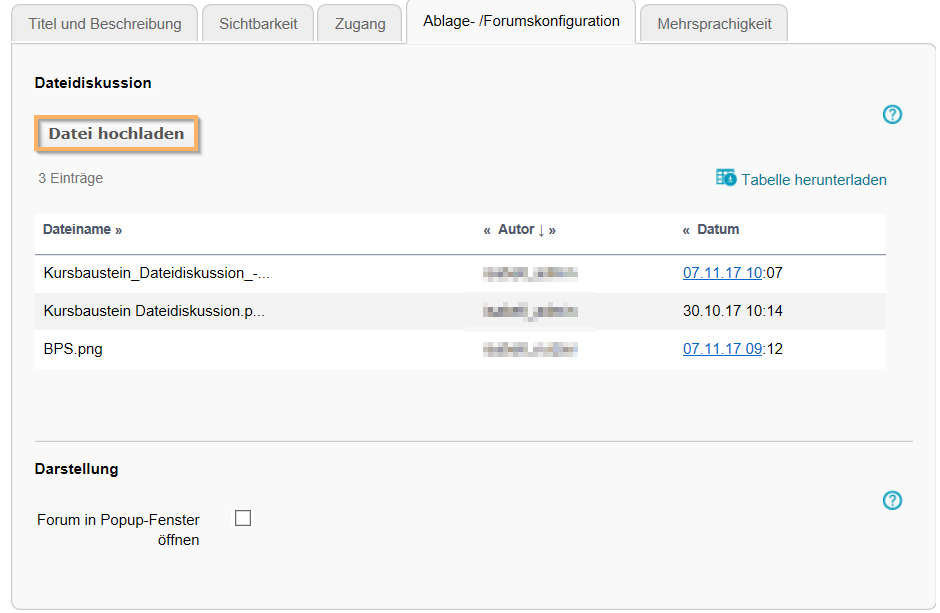Click the Datei hochladen button
The width and height of the screenshot is (940, 613).
117,132
